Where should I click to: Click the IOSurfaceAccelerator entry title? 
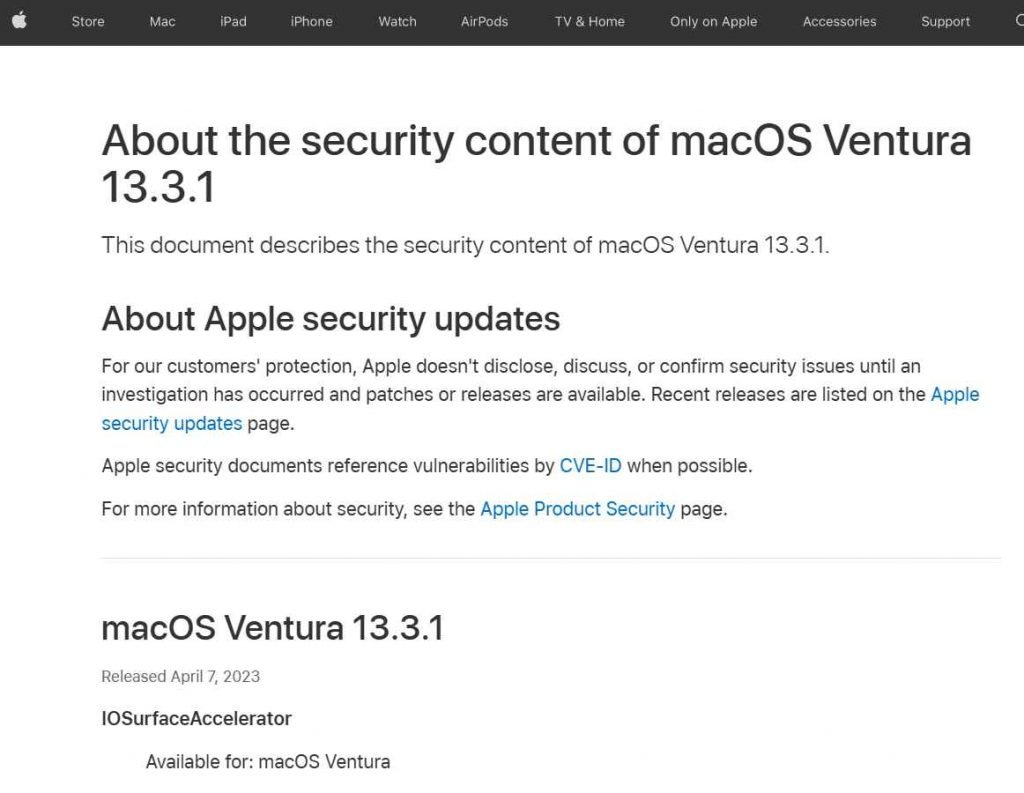click(196, 719)
